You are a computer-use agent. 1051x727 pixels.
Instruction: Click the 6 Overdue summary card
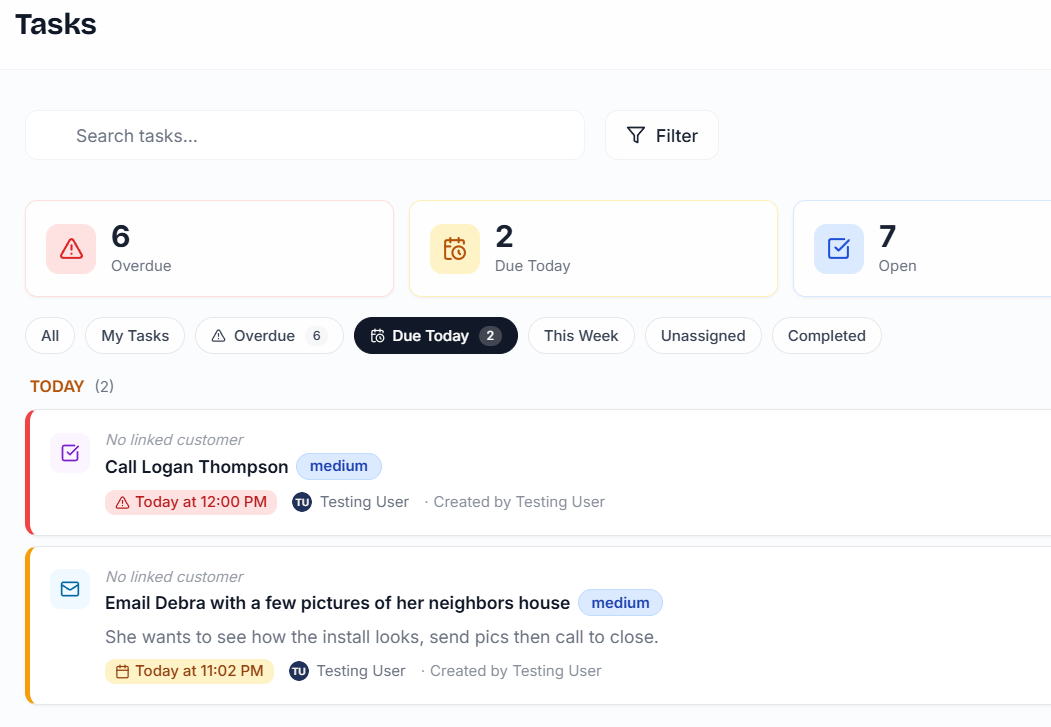click(209, 249)
